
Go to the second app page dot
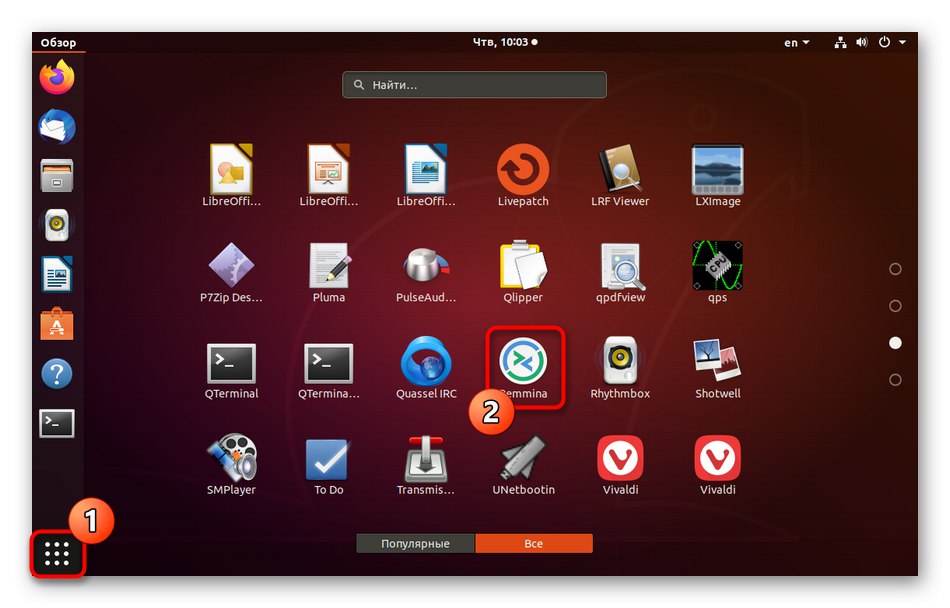tap(895, 306)
